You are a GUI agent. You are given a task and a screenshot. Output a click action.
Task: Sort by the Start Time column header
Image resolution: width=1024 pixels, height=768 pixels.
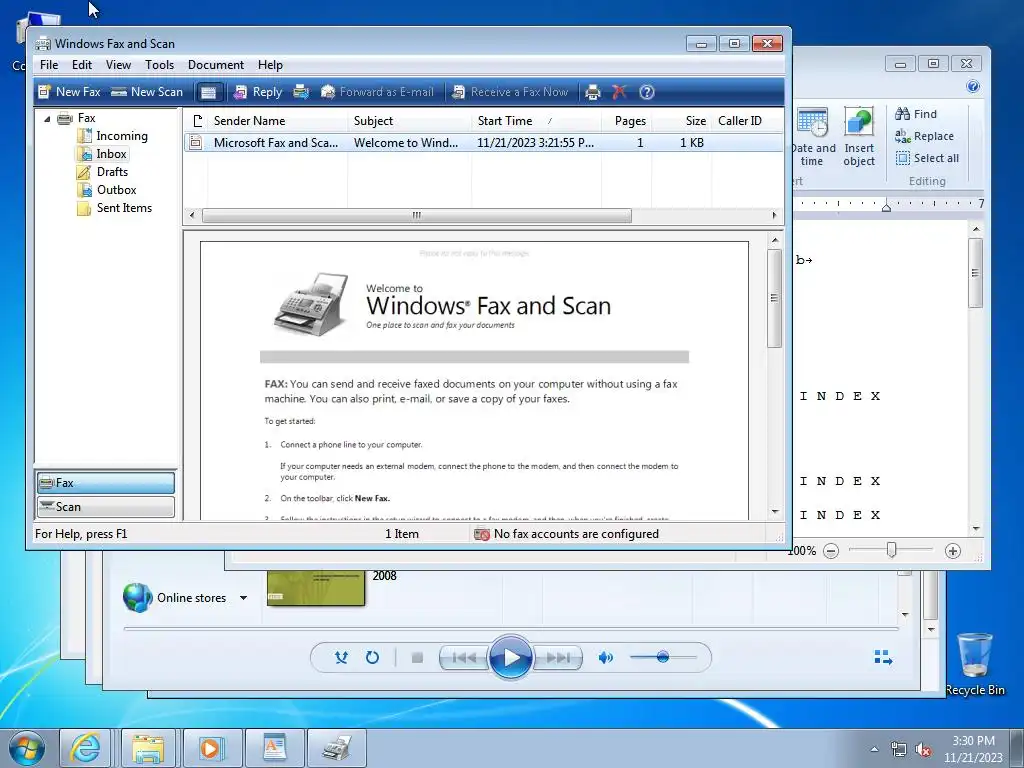click(536, 121)
